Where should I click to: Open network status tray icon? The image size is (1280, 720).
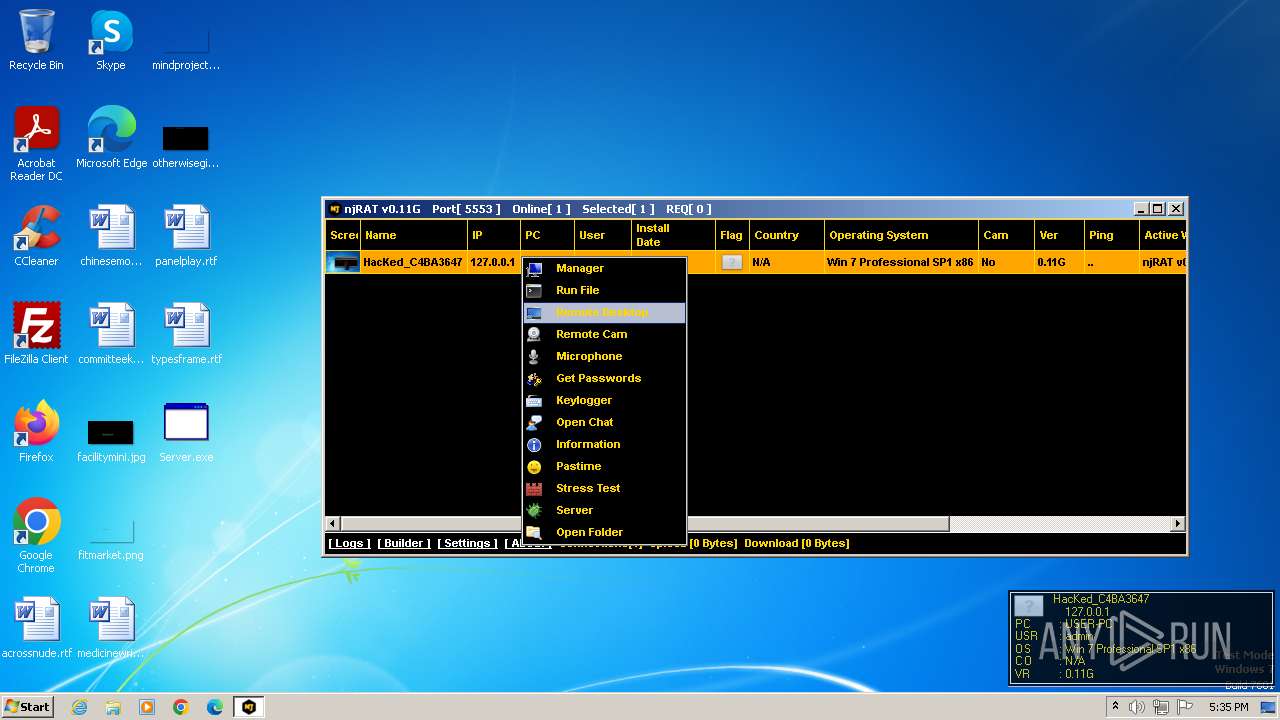point(1161,707)
